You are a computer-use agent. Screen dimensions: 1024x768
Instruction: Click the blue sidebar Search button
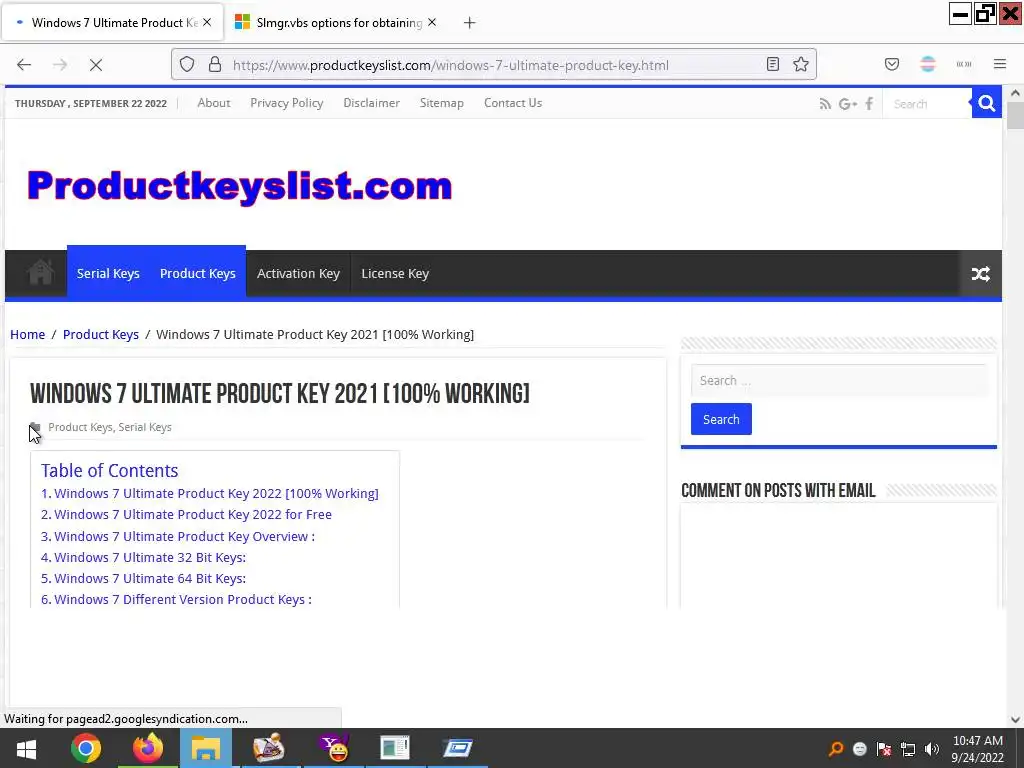[721, 419]
